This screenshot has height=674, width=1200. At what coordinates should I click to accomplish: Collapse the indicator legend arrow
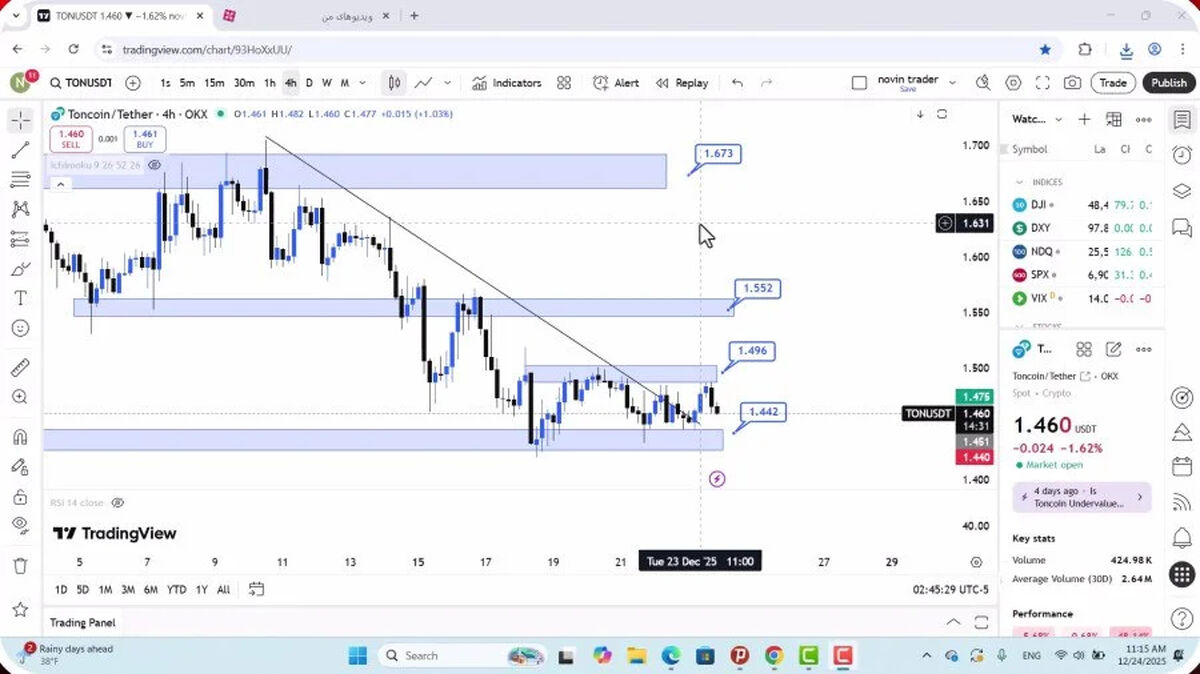click(x=60, y=184)
